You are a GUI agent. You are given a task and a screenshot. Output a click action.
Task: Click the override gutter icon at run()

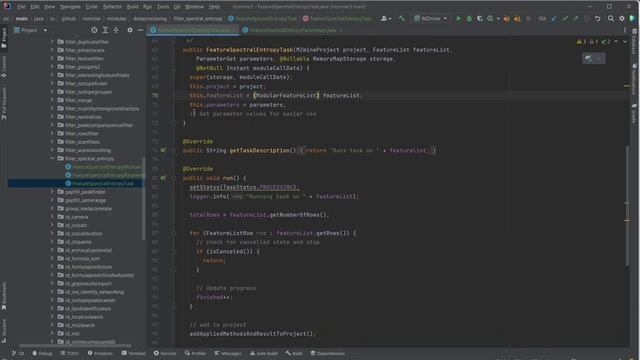(x=163, y=178)
